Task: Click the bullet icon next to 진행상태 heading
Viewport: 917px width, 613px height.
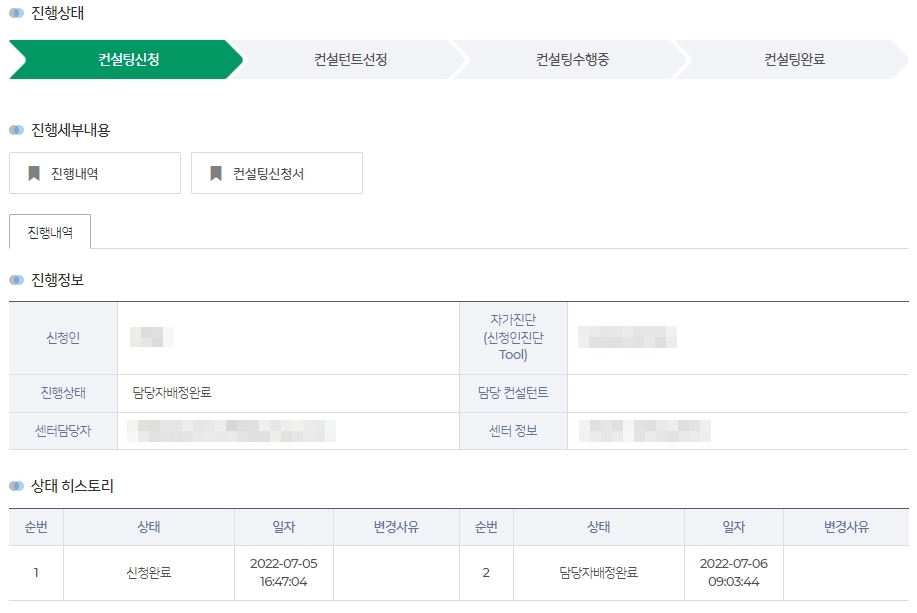Action: (16, 13)
